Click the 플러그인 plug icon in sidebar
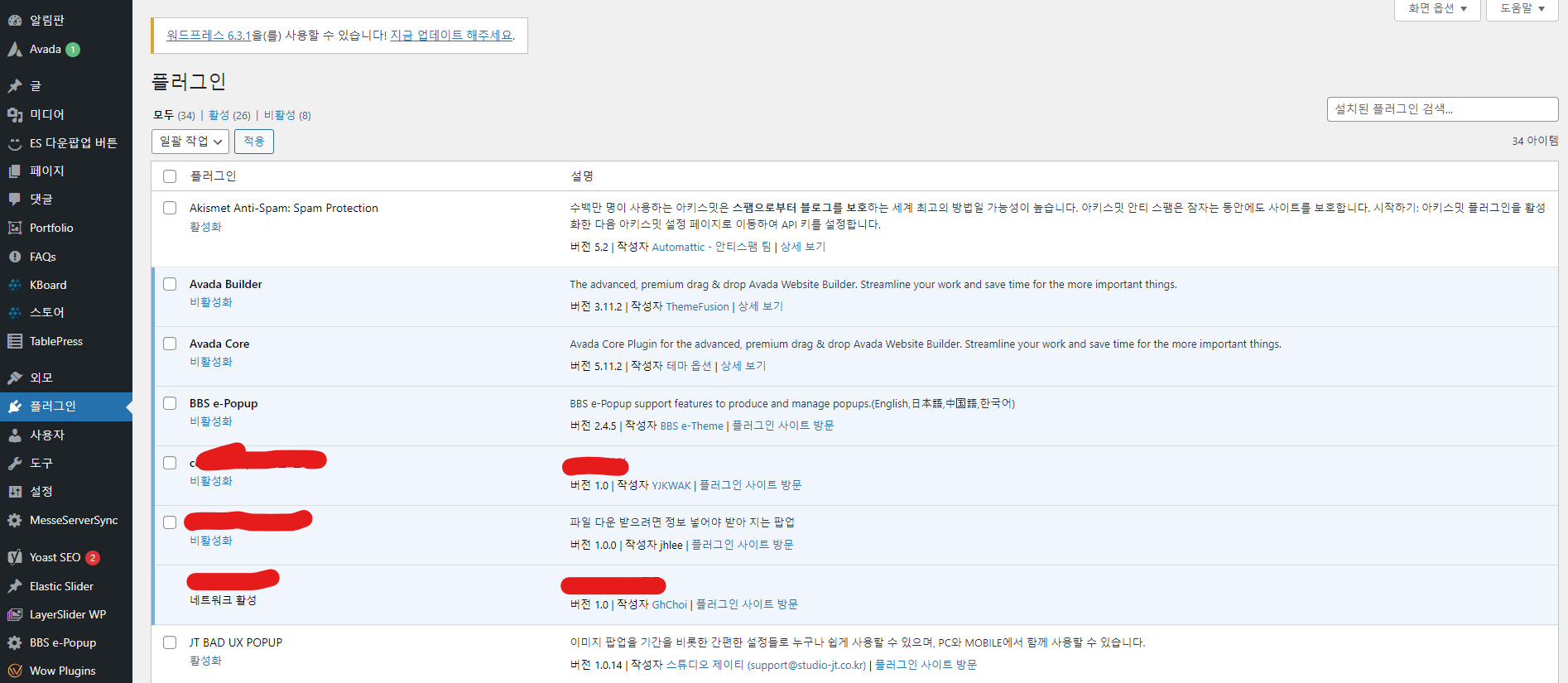Screen dimensions: 1568x683 pyautogui.click(x=15, y=406)
